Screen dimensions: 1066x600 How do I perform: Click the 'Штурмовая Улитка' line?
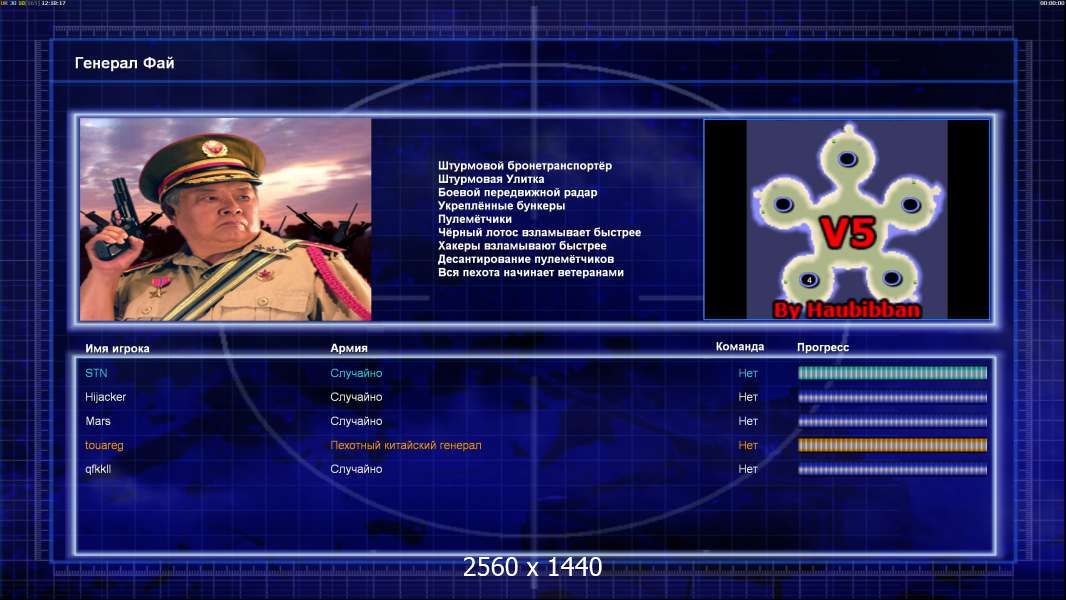(x=491, y=179)
